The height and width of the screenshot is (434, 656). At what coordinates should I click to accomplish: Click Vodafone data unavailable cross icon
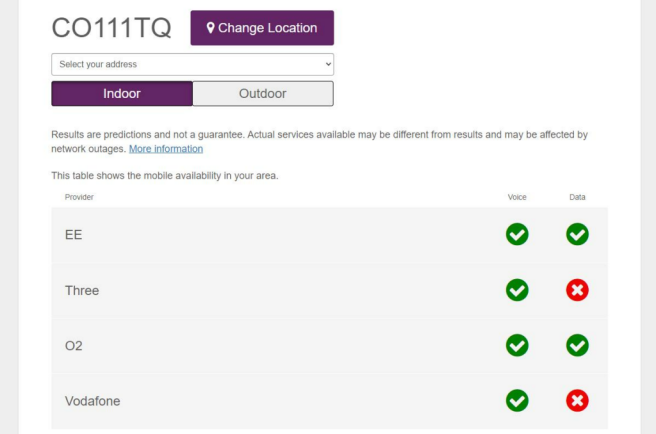(577, 401)
